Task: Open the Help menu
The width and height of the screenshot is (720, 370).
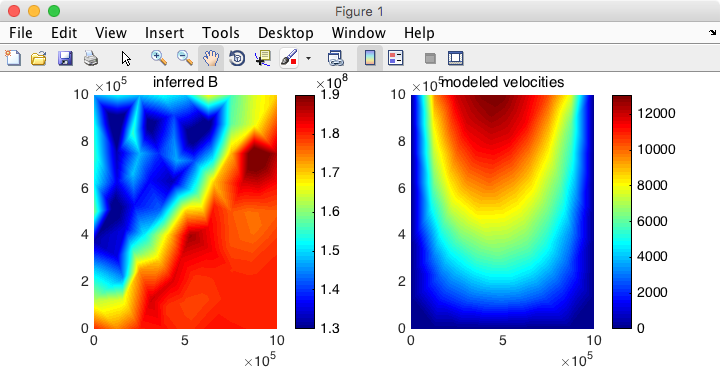Action: coord(419,33)
